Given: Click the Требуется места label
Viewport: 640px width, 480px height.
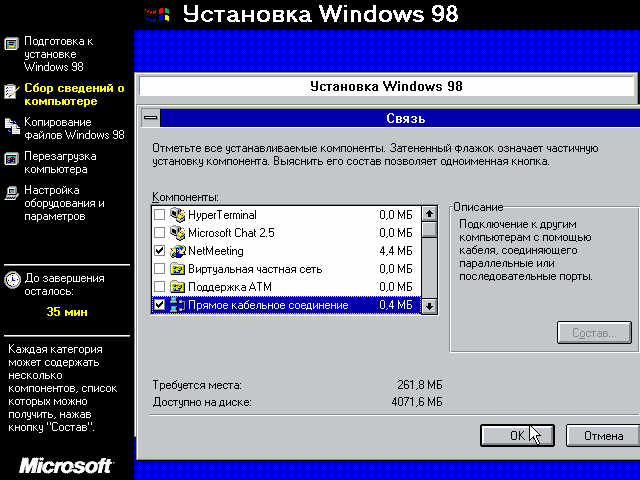Looking at the screenshot, I should tap(197, 385).
